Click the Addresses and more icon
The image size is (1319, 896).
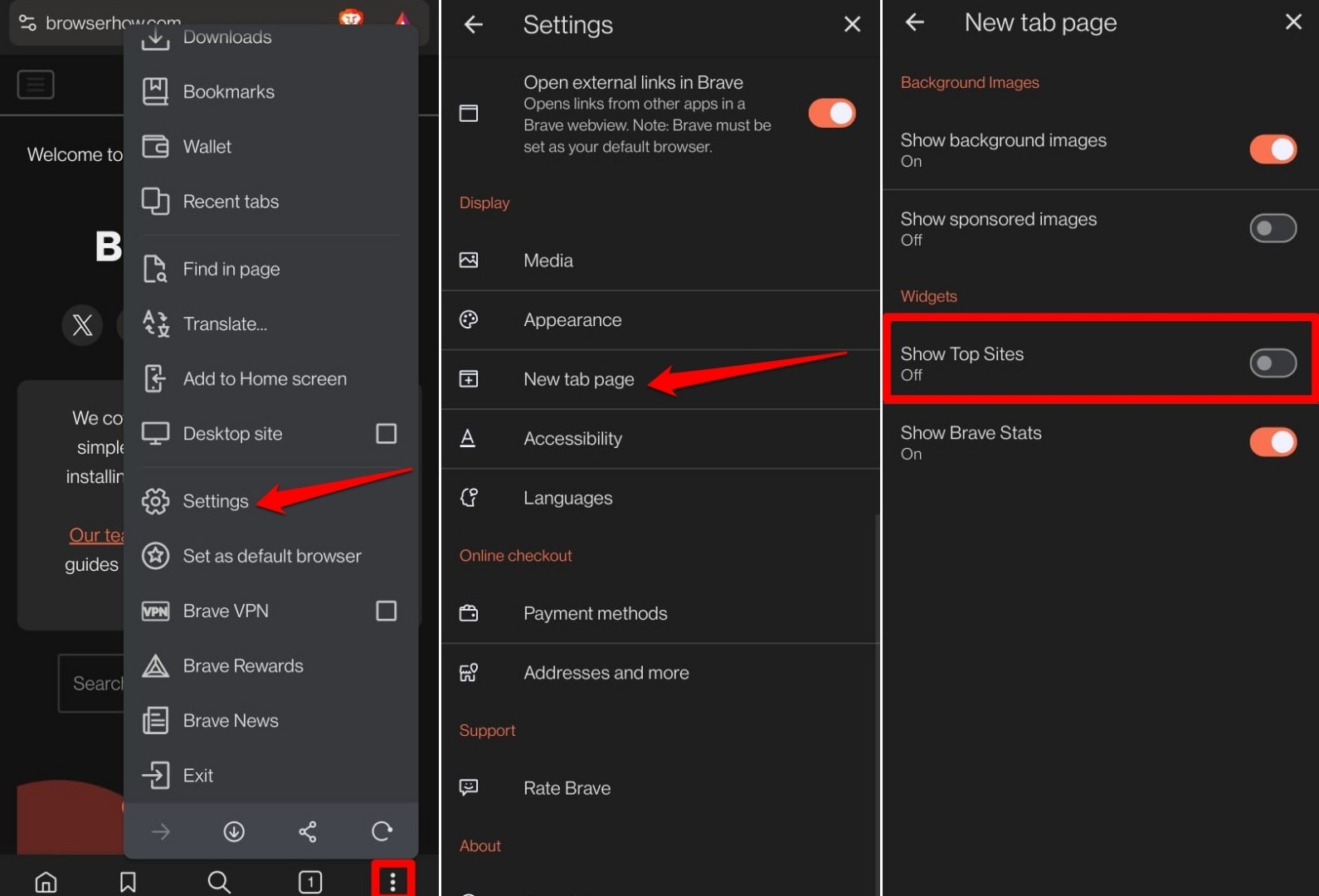pyautogui.click(x=469, y=672)
